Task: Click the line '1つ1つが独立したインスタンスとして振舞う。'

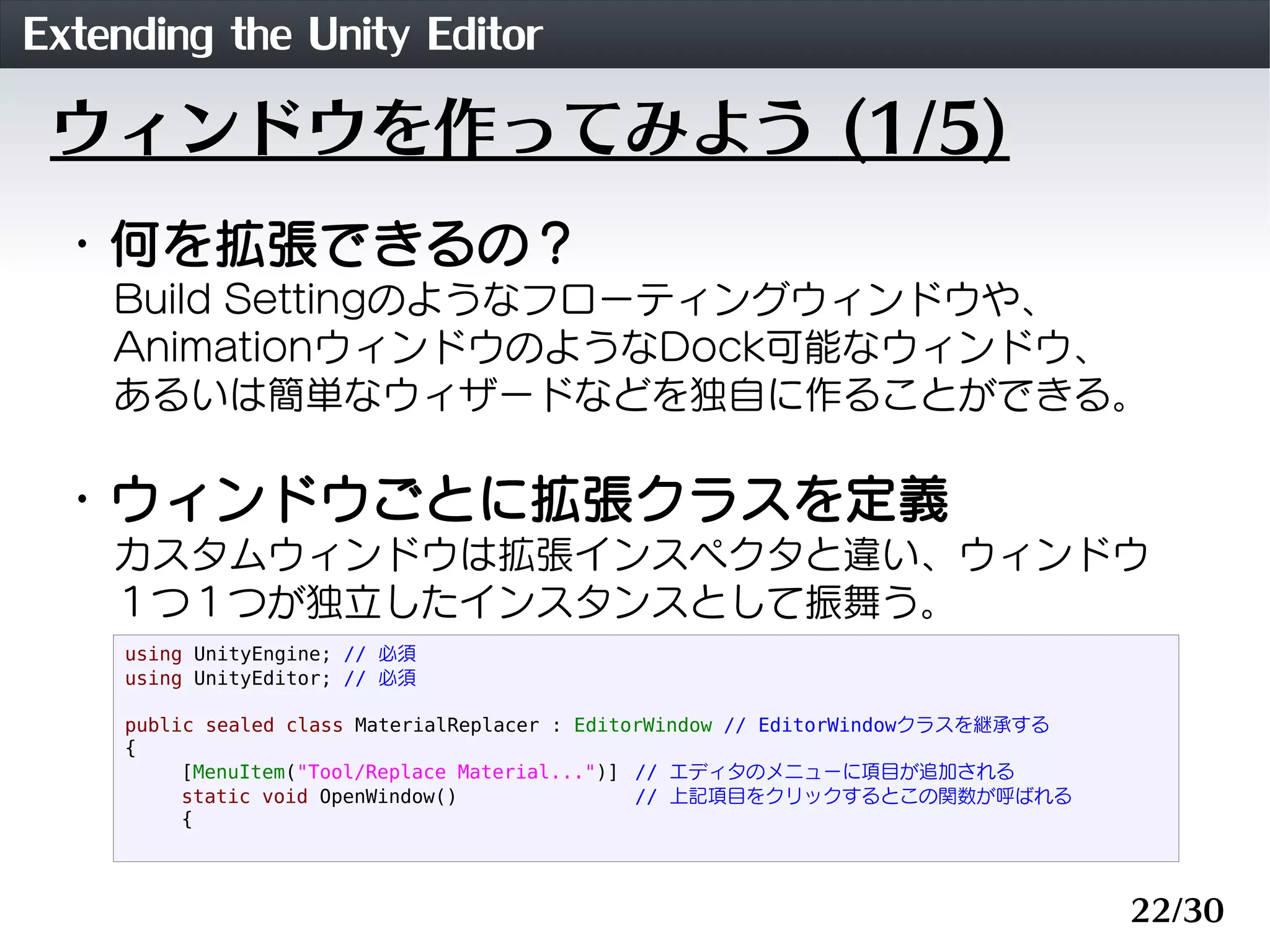Action: [528, 602]
